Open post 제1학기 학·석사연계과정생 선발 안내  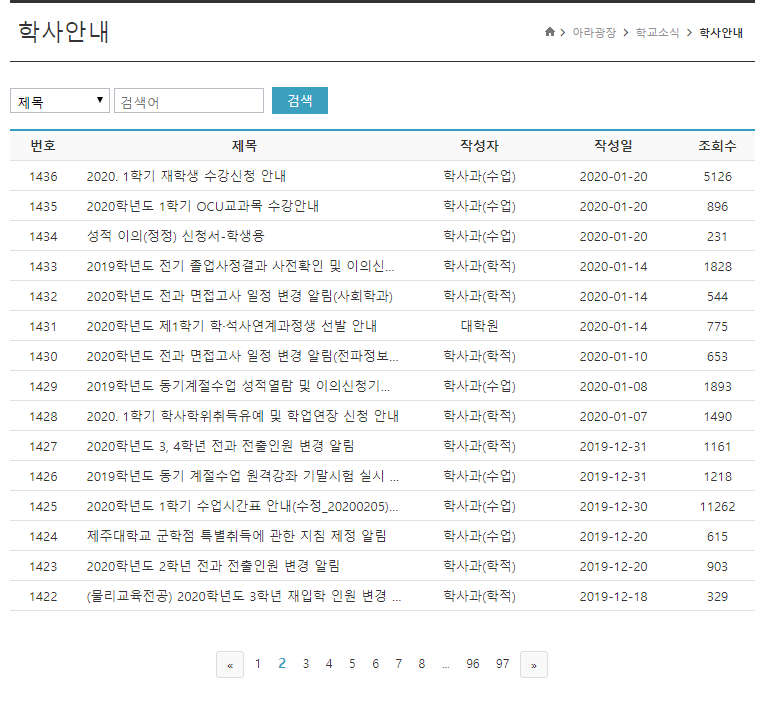pos(232,326)
